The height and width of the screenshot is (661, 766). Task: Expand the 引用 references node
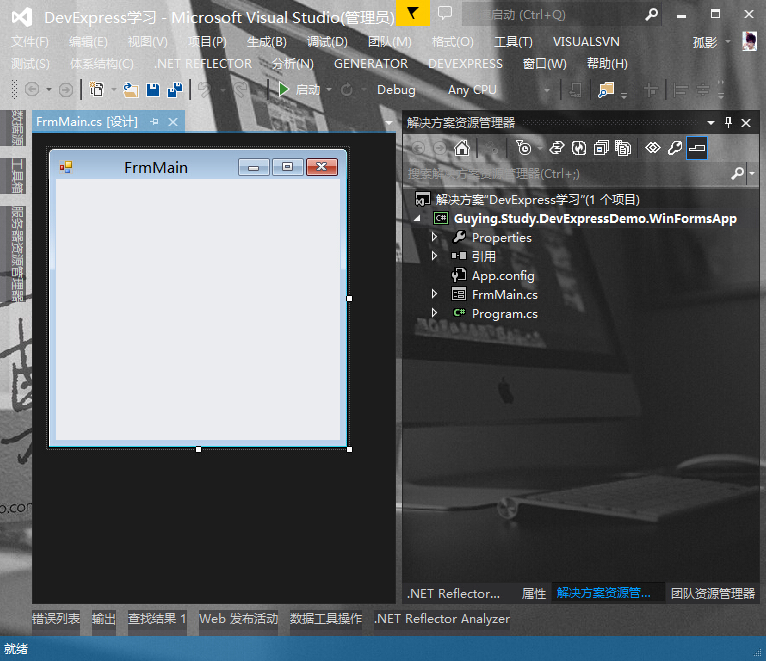pyautogui.click(x=434, y=256)
